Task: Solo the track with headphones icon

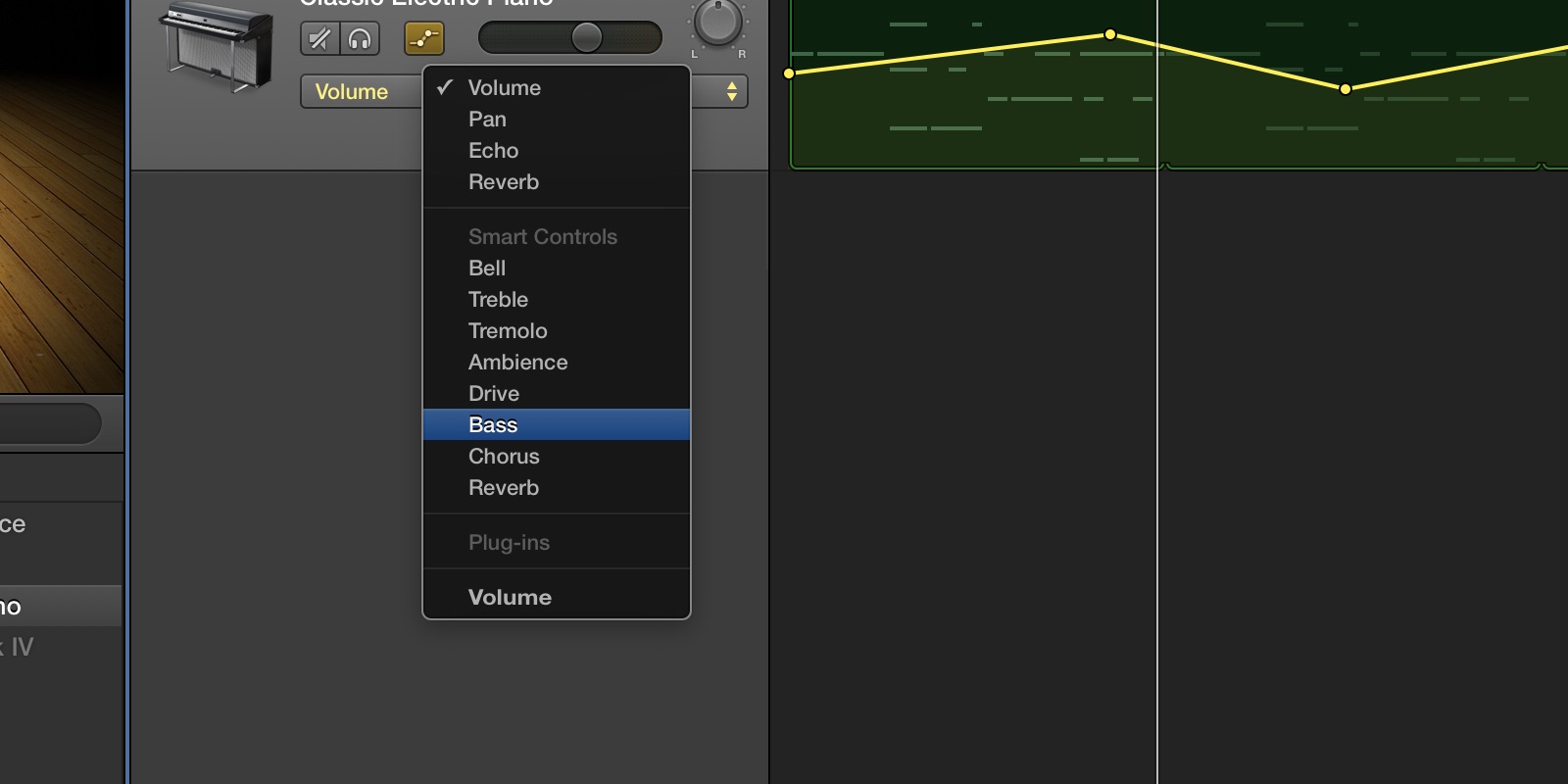Action: tap(360, 39)
